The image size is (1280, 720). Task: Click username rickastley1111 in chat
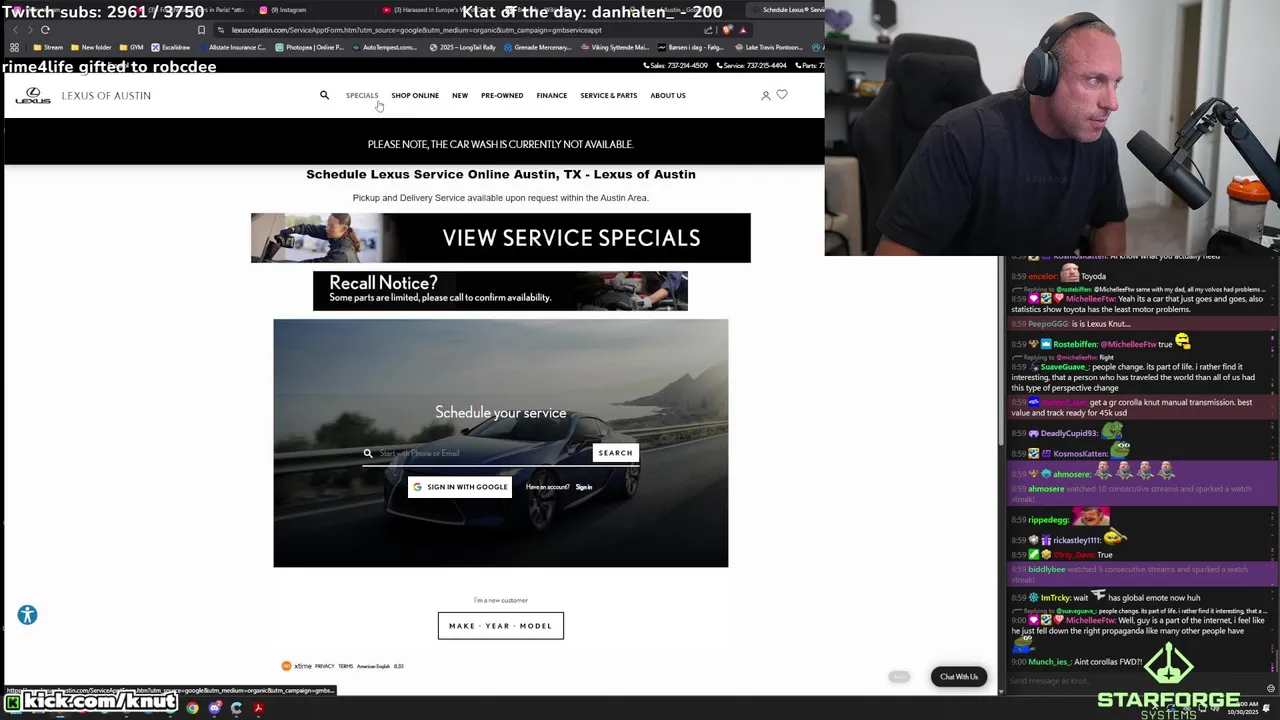click(1077, 540)
